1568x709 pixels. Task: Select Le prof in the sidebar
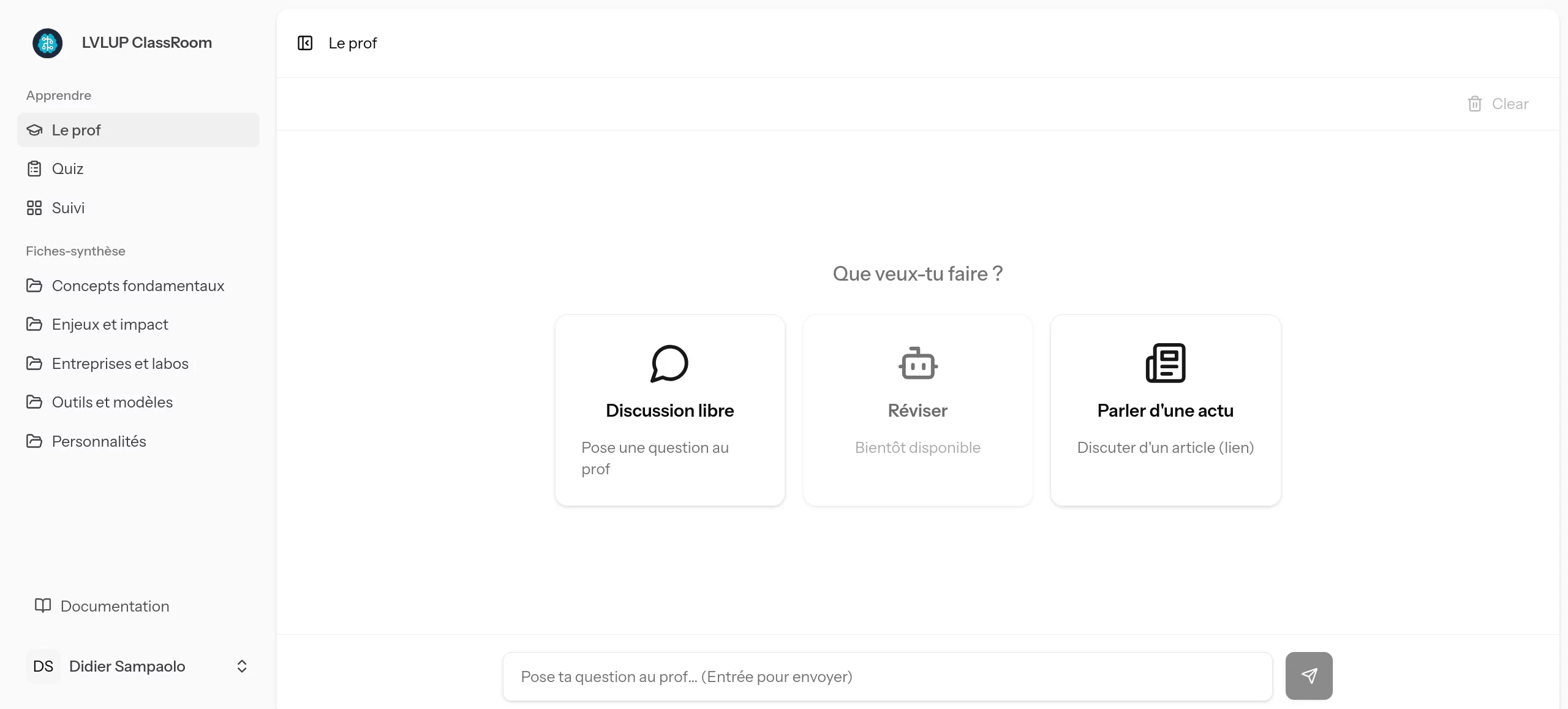[76, 130]
